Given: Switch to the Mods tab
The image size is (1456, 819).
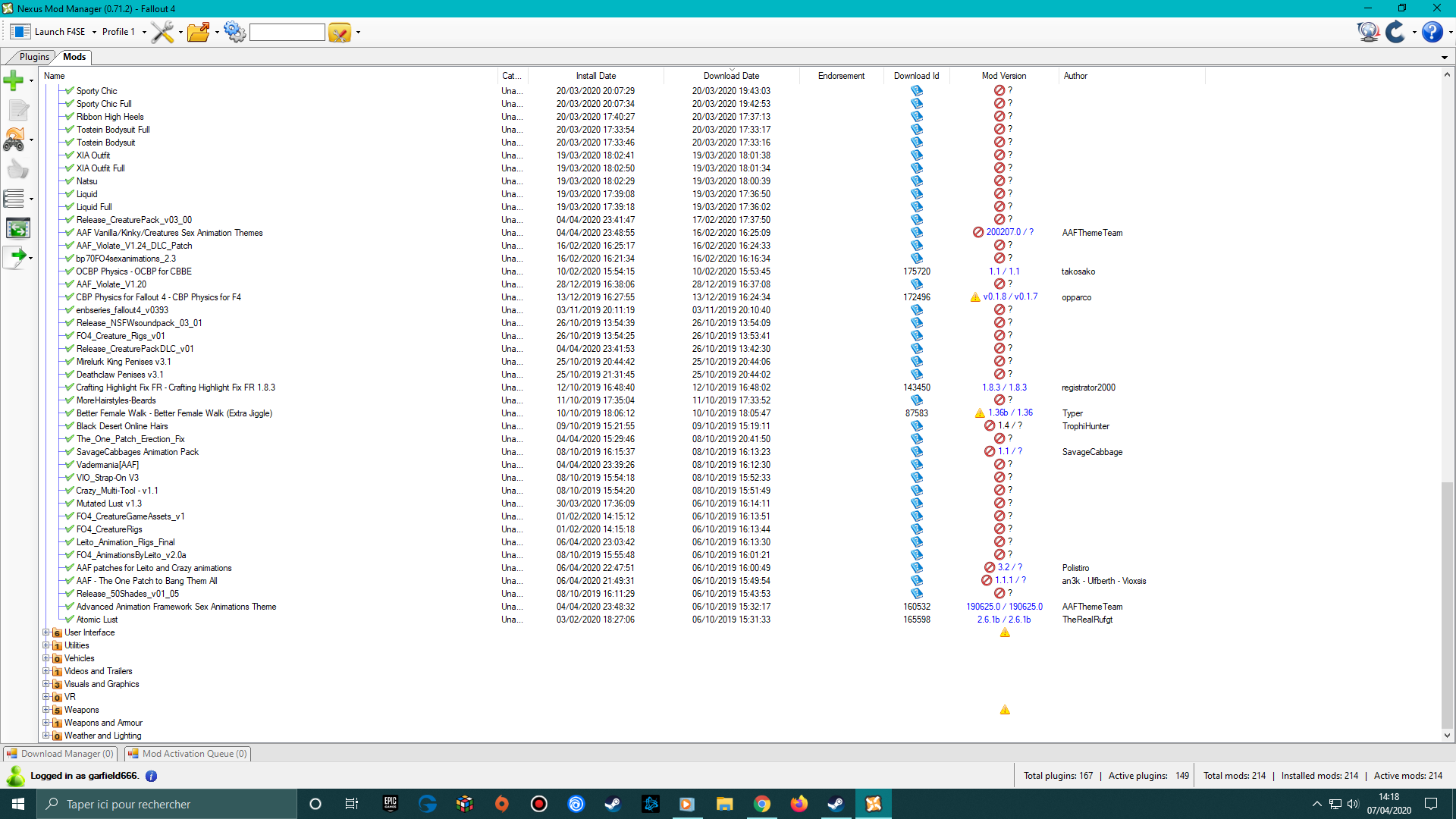Looking at the screenshot, I should click(74, 57).
